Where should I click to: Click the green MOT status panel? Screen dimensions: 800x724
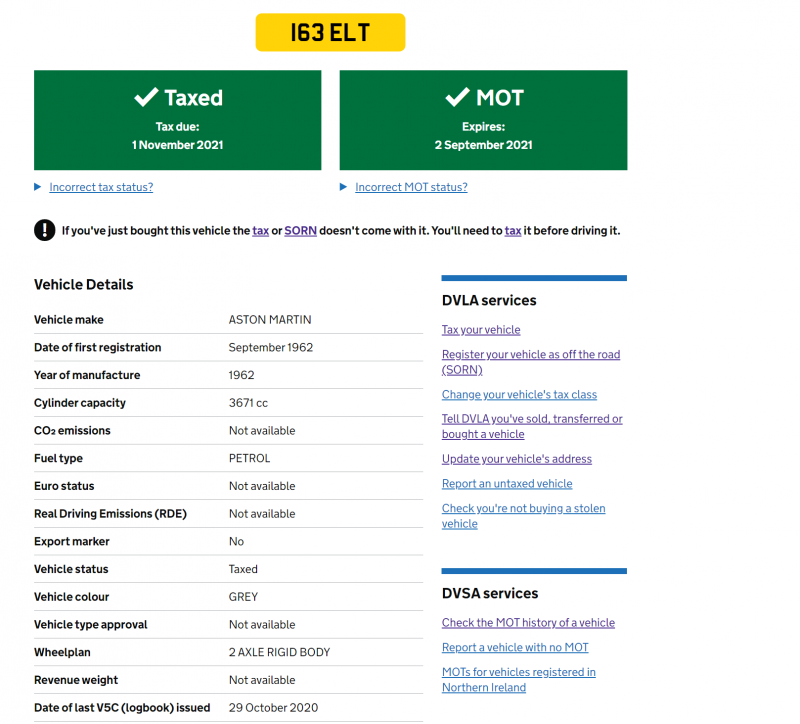pos(483,120)
